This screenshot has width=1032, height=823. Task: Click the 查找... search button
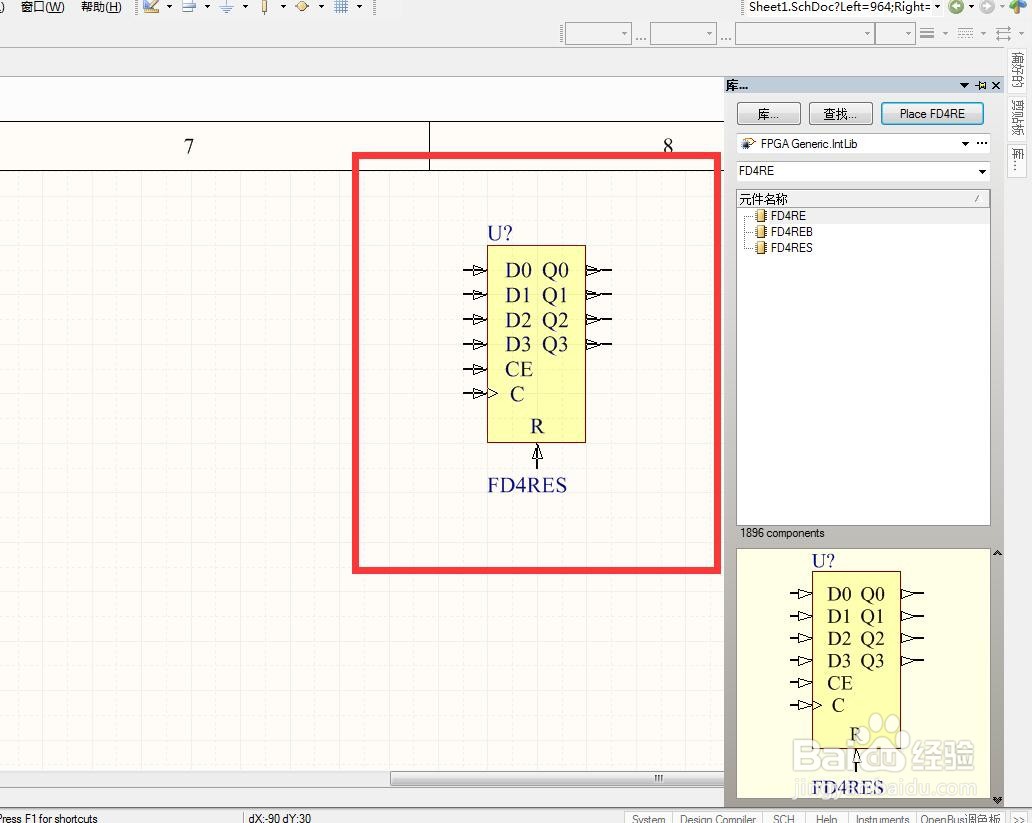[840, 114]
